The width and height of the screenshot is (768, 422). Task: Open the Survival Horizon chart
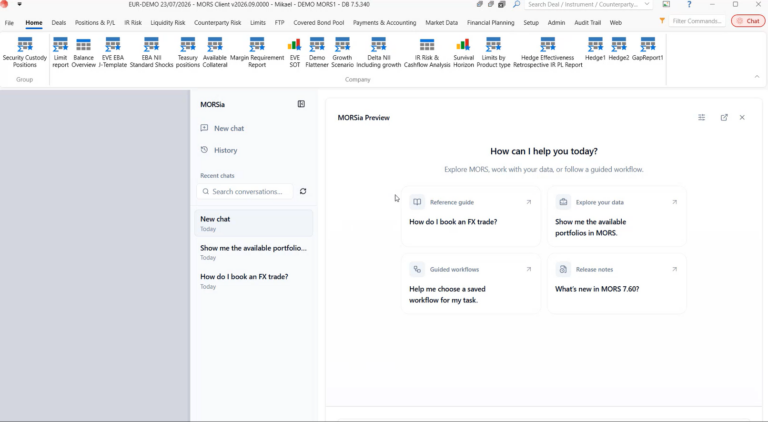[x=463, y=52]
